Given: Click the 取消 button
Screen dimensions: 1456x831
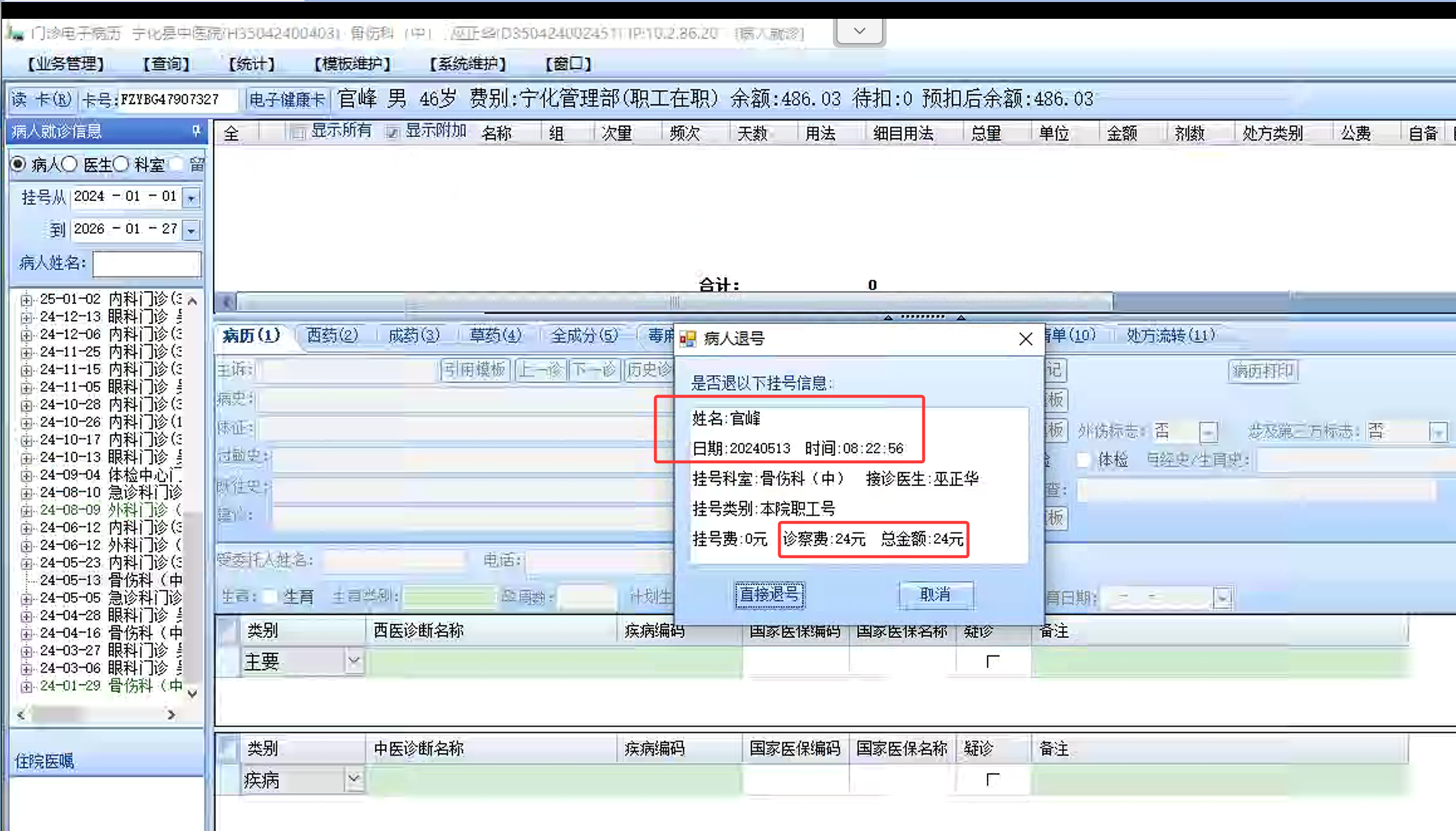Looking at the screenshot, I should pos(935,594).
